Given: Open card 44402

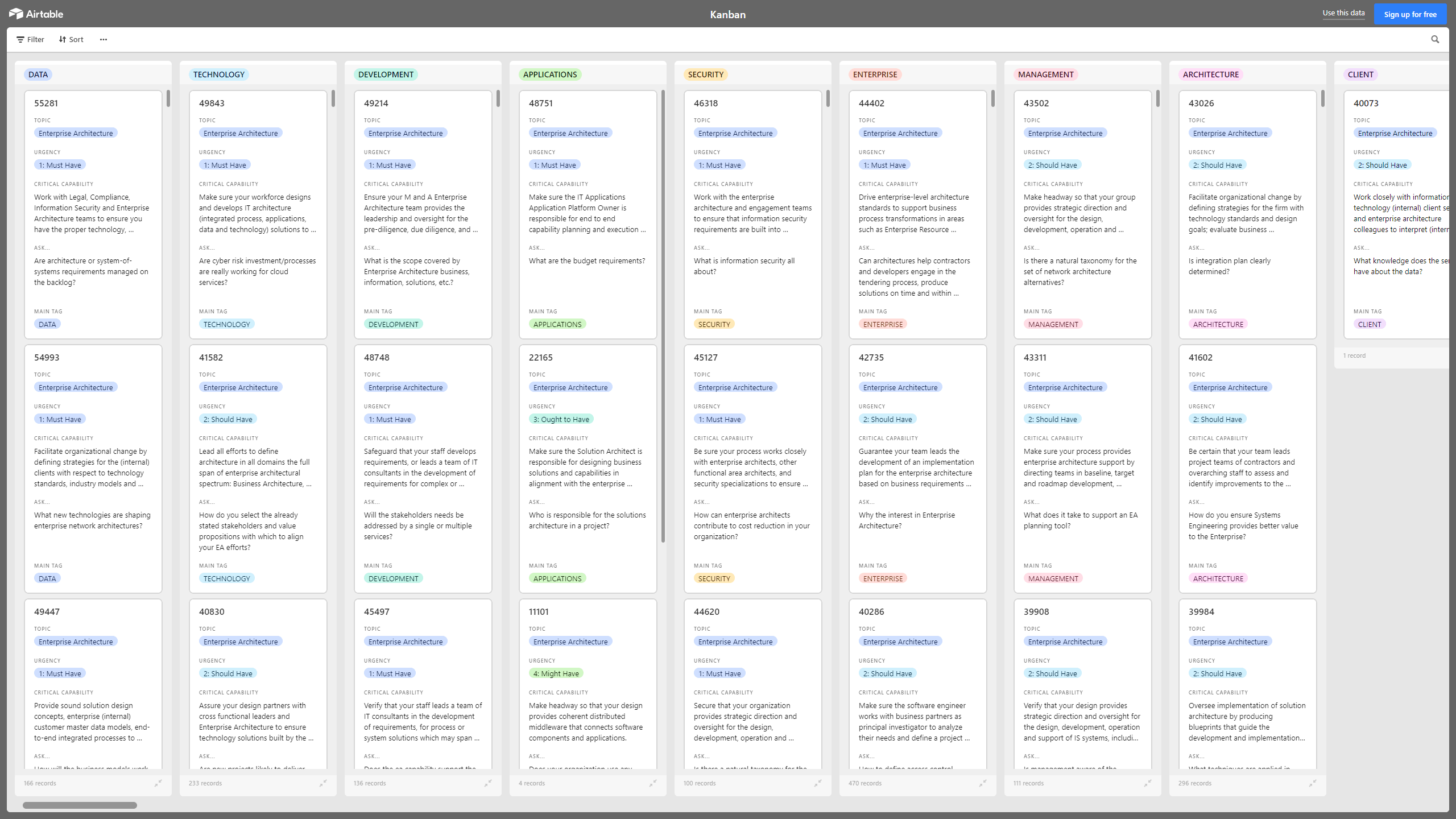Looking at the screenshot, I should (918, 214).
